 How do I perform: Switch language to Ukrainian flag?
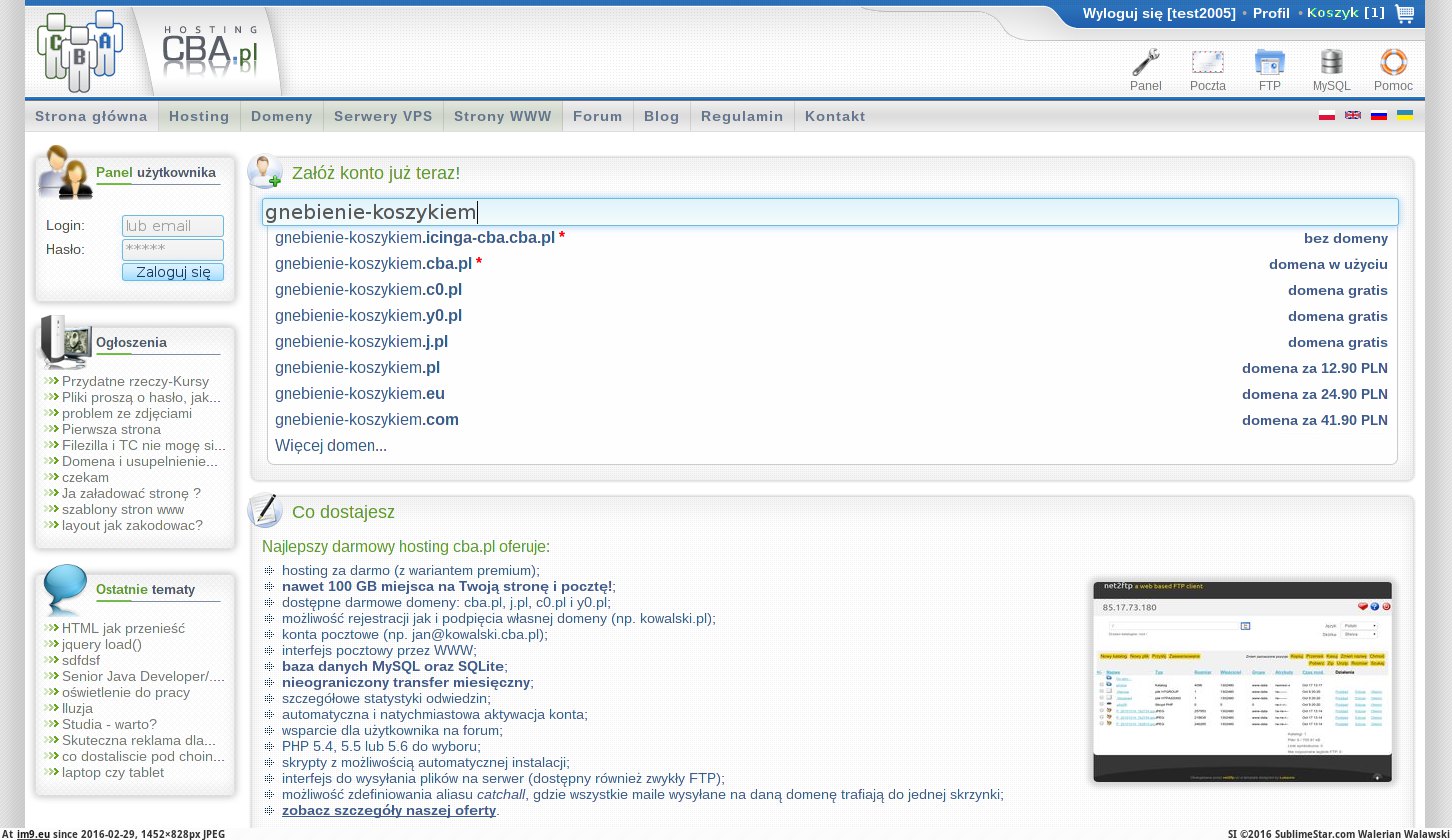coord(1405,116)
